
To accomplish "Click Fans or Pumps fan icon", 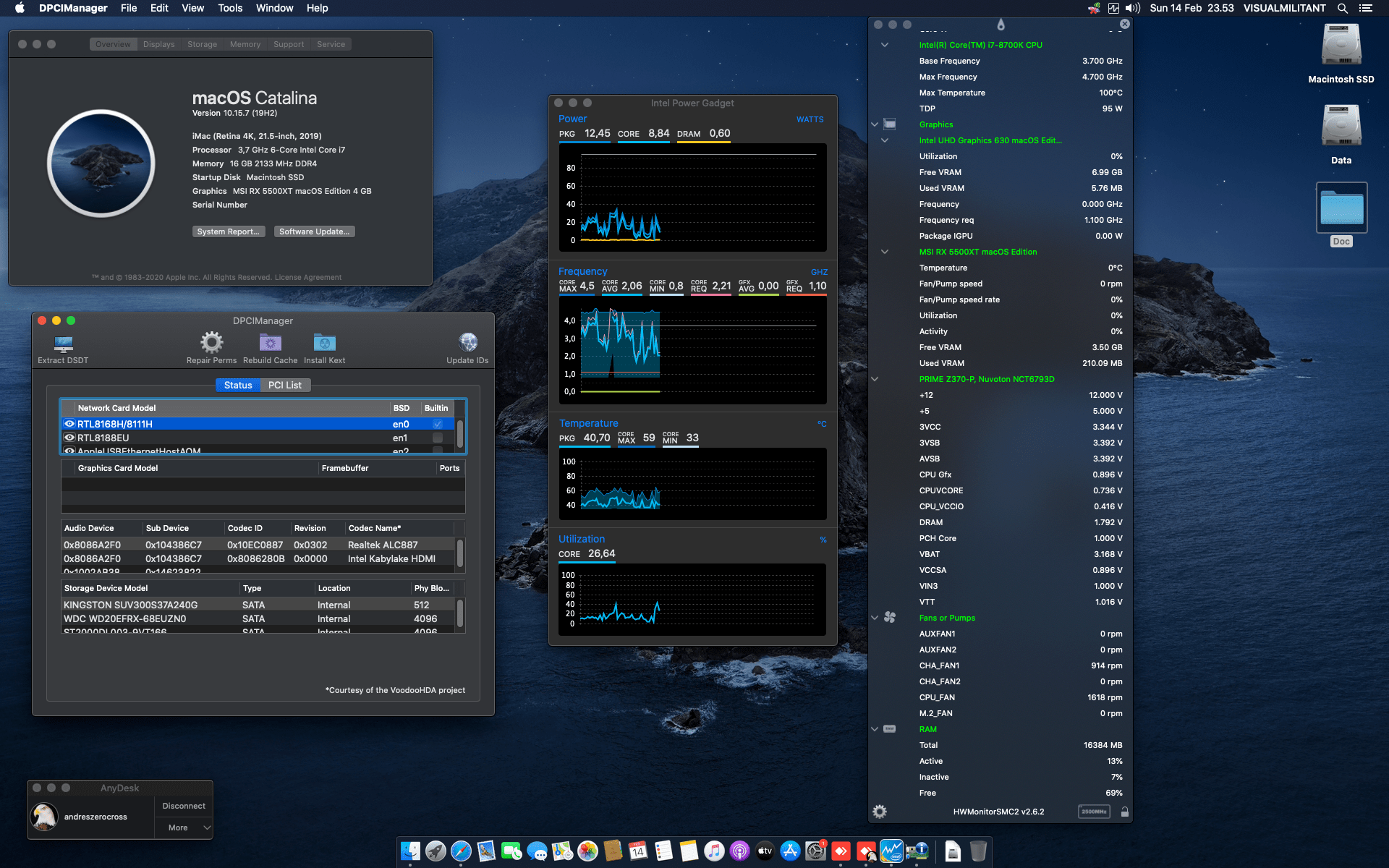I will [x=890, y=618].
